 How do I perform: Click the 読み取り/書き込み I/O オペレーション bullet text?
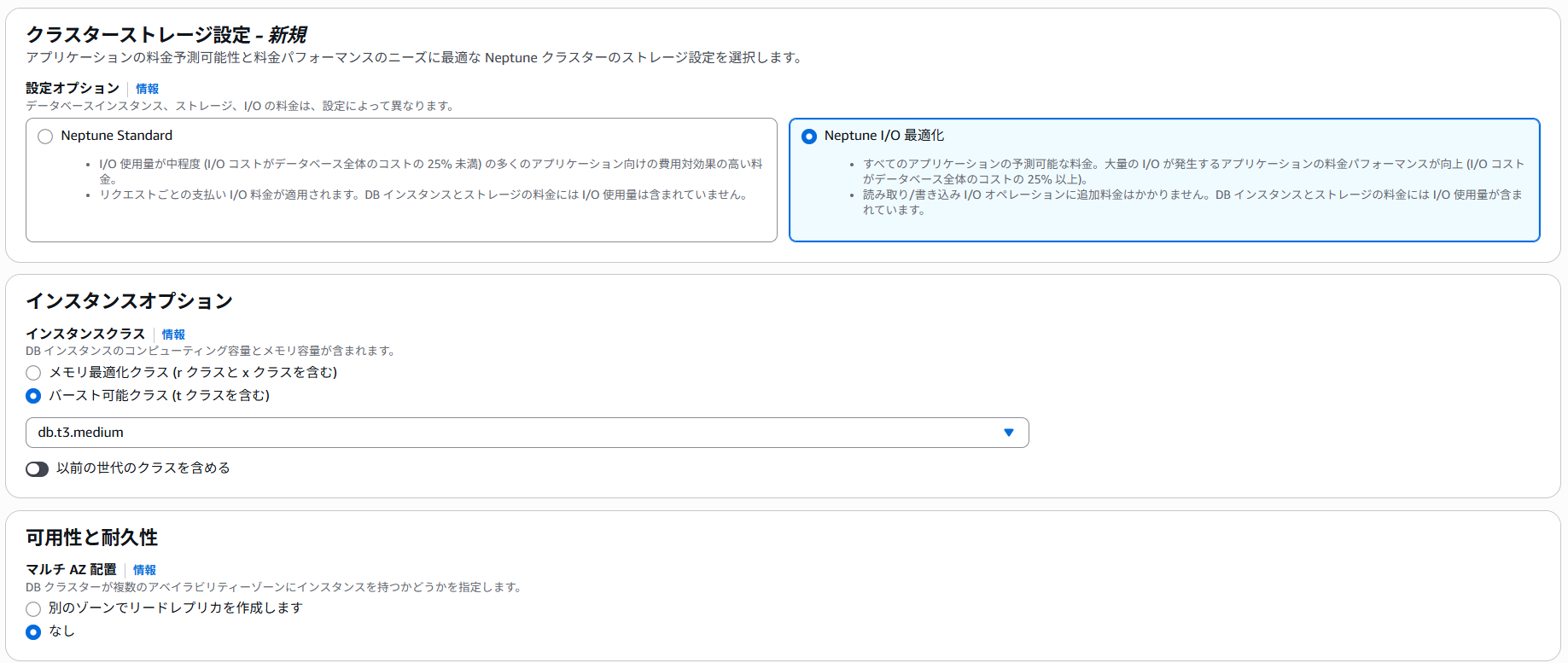(1192, 202)
